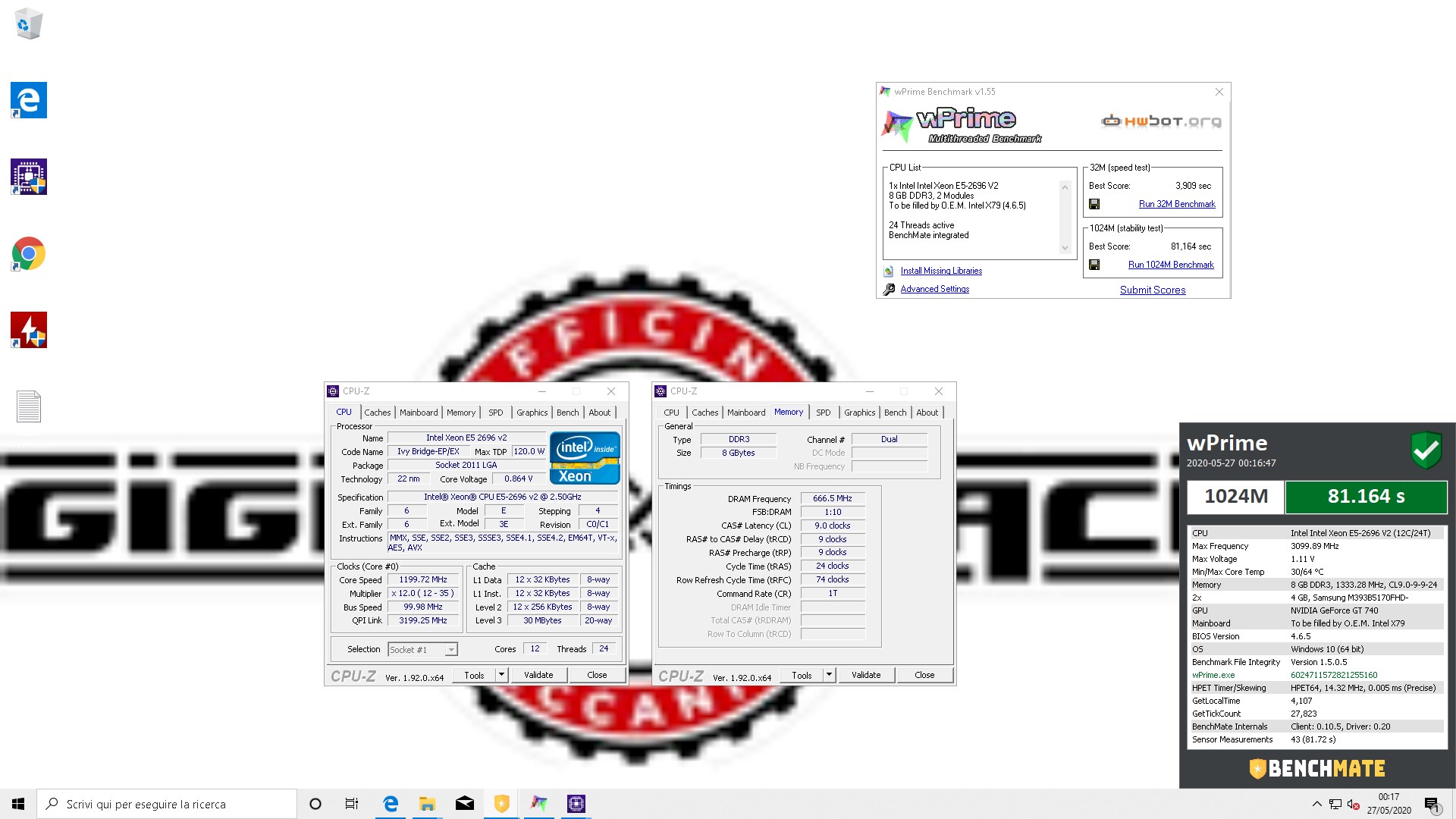Image resolution: width=1456 pixels, height=819 pixels.
Task: Click the taskbar clock and date
Action: point(1389,804)
